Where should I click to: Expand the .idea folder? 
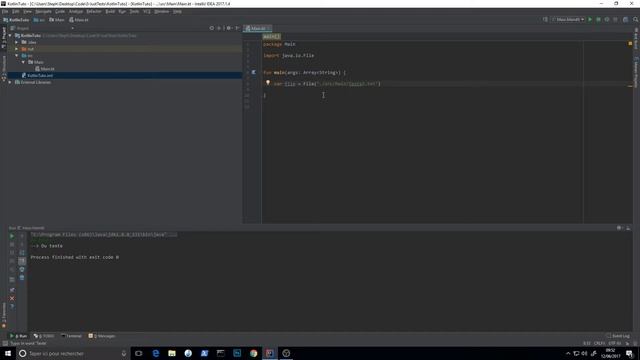click(x=17, y=42)
